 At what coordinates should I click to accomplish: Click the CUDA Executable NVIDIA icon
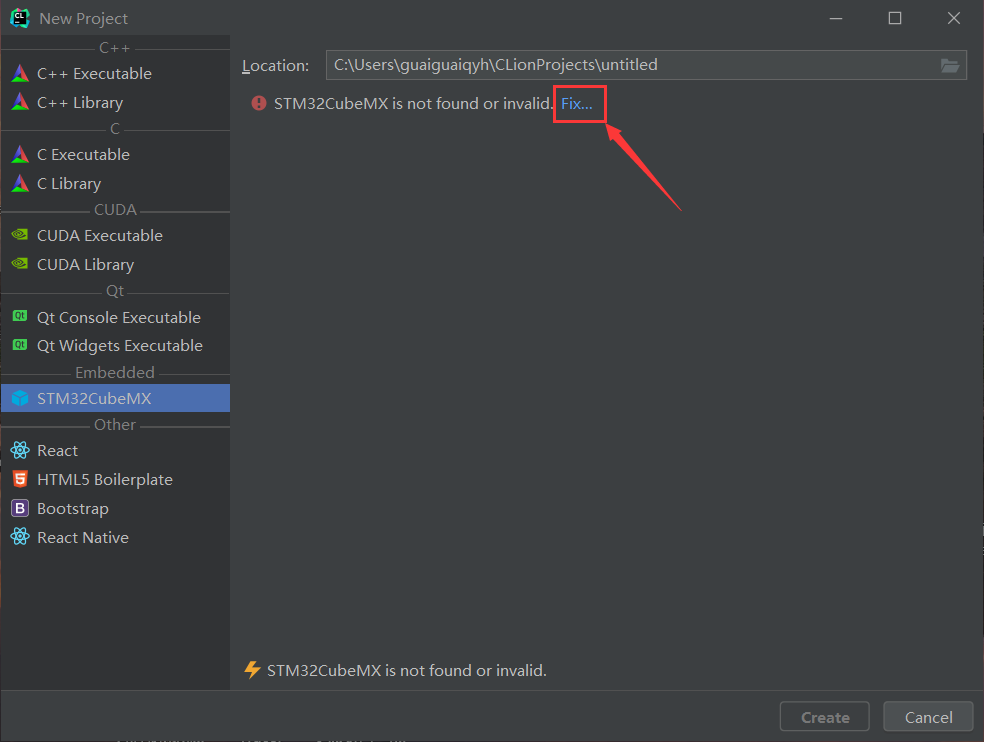coord(20,235)
